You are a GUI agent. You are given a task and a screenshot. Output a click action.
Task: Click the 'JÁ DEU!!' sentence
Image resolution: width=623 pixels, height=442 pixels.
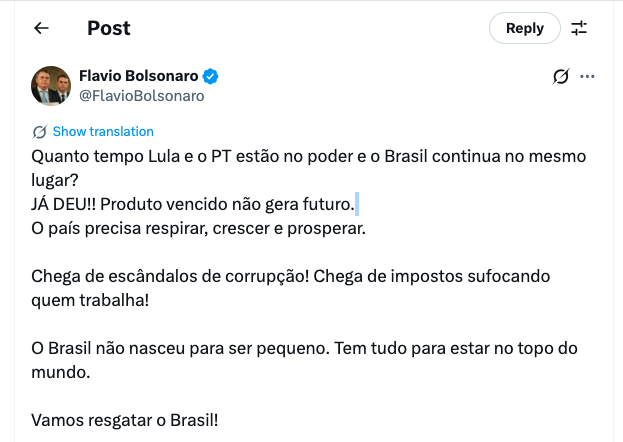pos(192,205)
